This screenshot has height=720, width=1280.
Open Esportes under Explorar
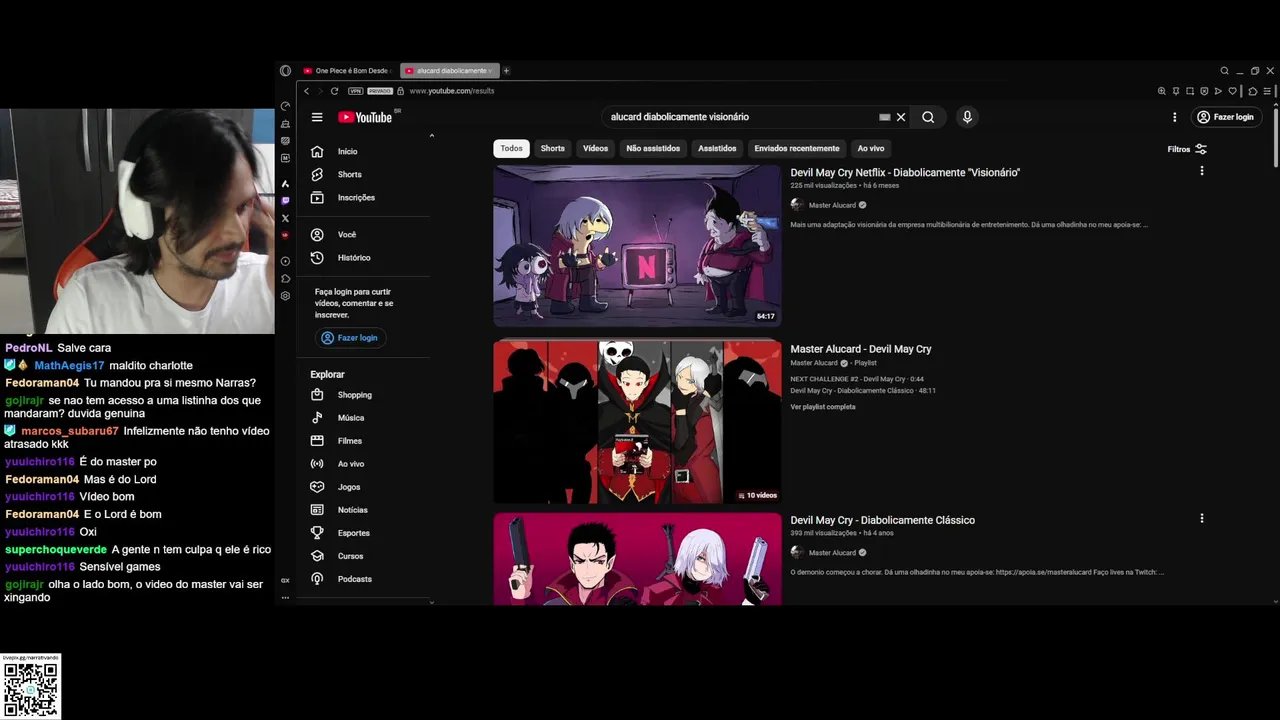coord(363,533)
